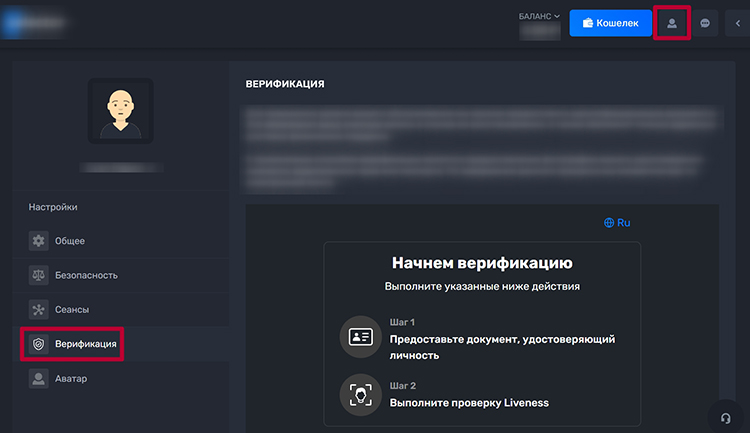
Task: Click the scales icon next to Безопасность
Action: pos(39,275)
